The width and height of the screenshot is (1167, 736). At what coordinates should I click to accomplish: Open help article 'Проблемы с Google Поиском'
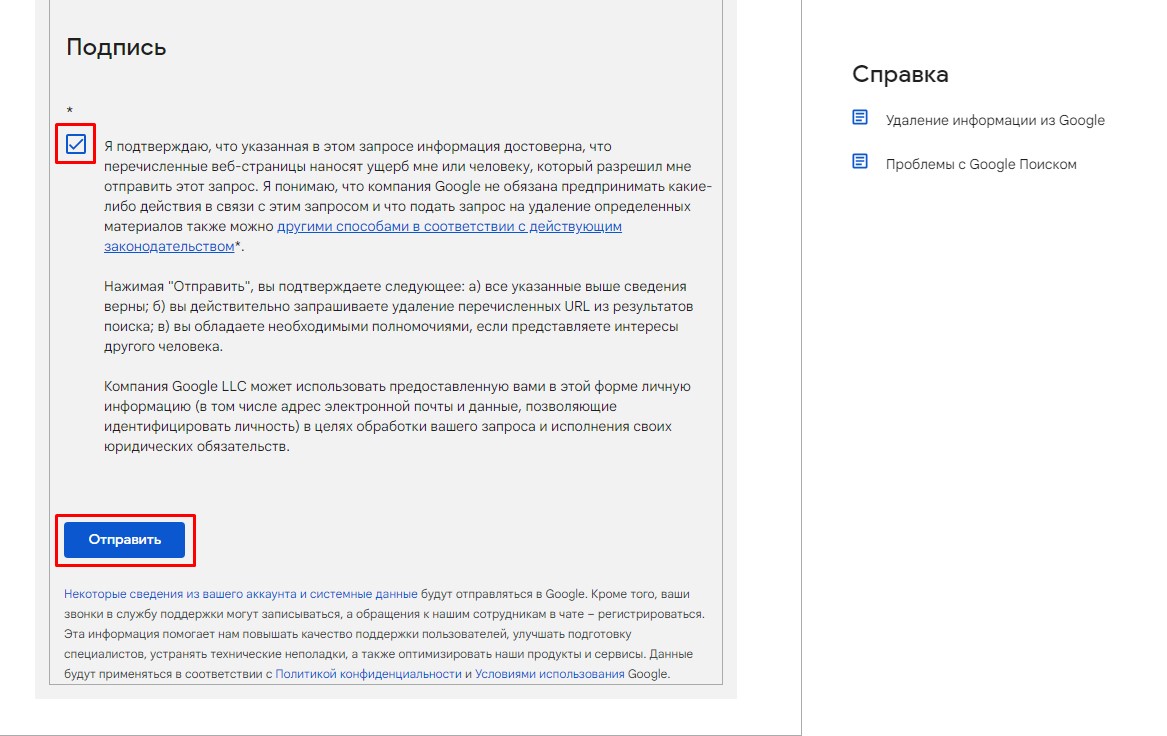click(980, 164)
